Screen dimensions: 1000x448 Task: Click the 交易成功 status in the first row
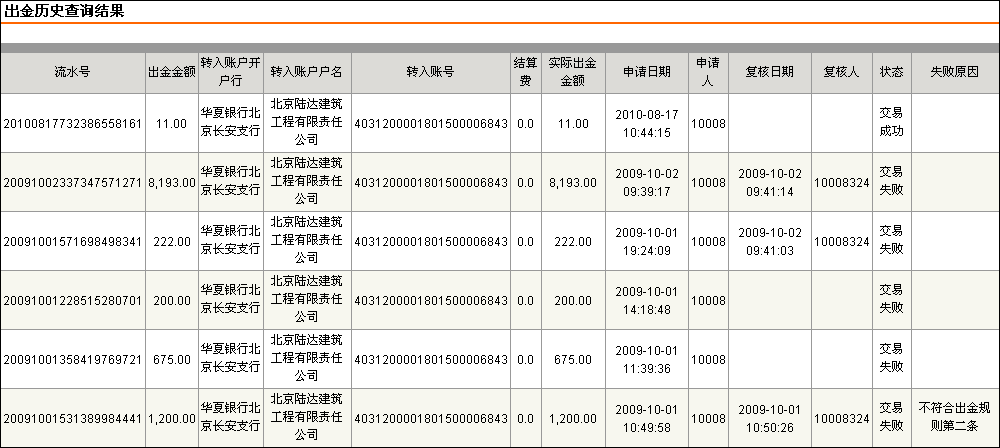pos(892,123)
